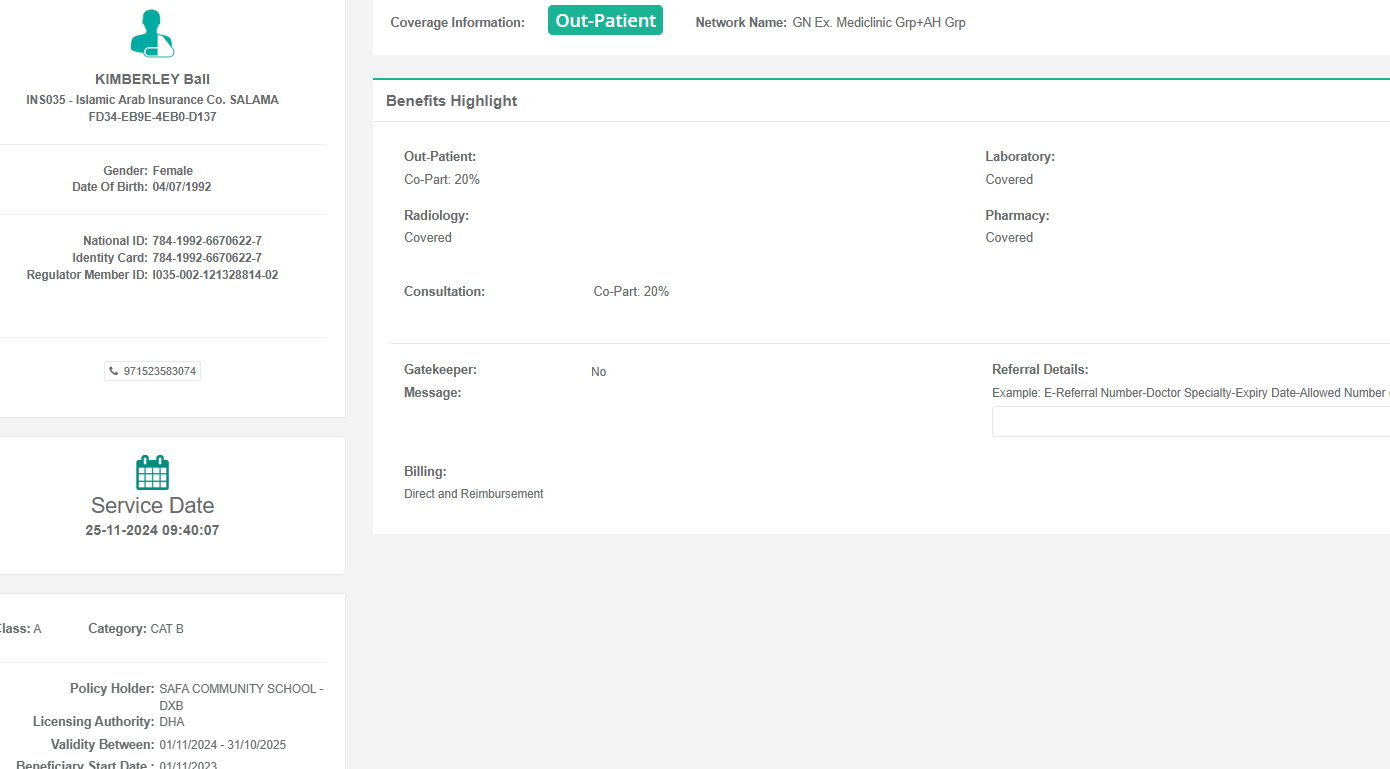Click the Covered value under Pharmacy
The width and height of the screenshot is (1390, 769).
coord(1009,238)
